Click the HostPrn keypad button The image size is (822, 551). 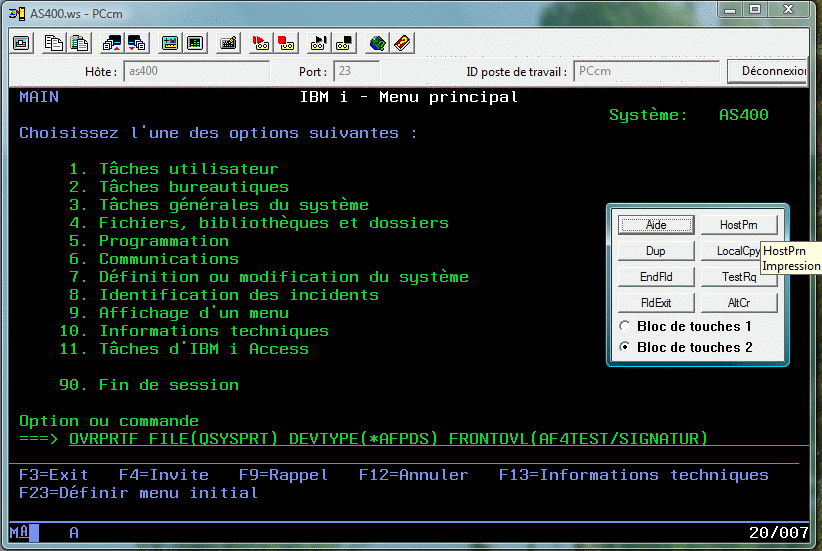pos(739,225)
